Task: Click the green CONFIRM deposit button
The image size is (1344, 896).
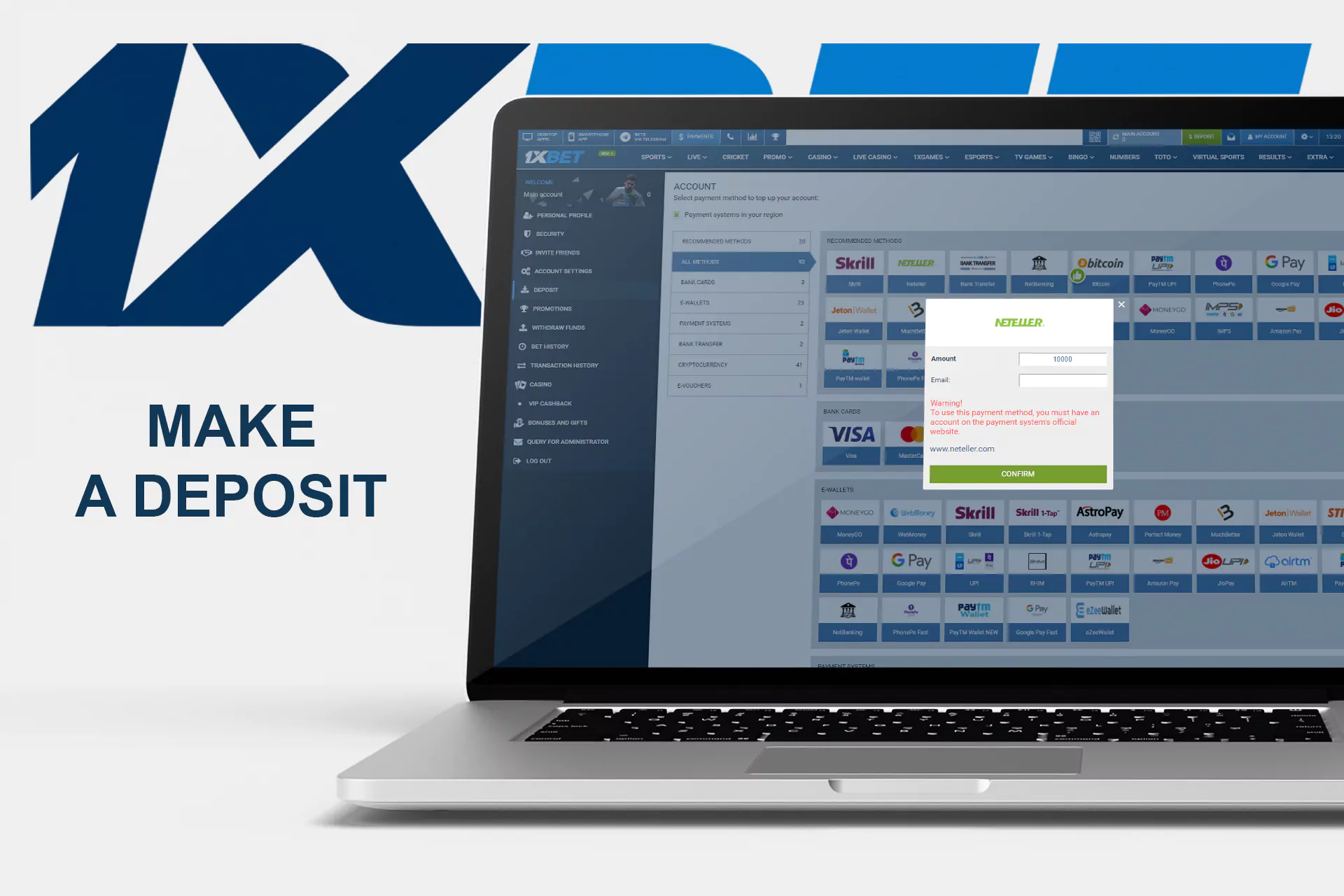Action: [x=1018, y=473]
